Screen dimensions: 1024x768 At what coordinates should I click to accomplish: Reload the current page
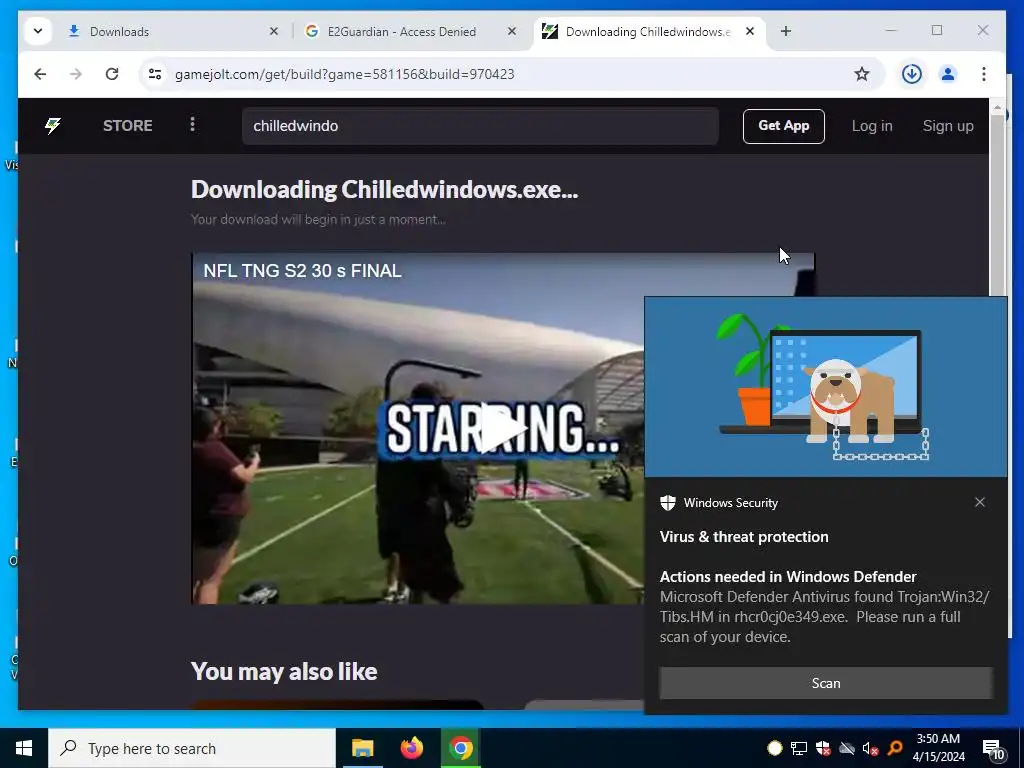click(112, 74)
